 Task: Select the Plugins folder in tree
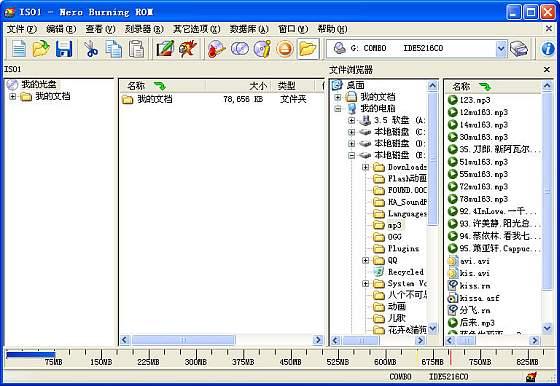(x=403, y=249)
